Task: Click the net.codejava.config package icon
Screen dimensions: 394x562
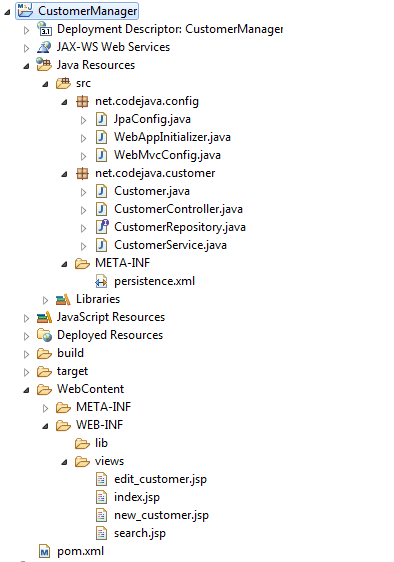Action: tap(82, 101)
